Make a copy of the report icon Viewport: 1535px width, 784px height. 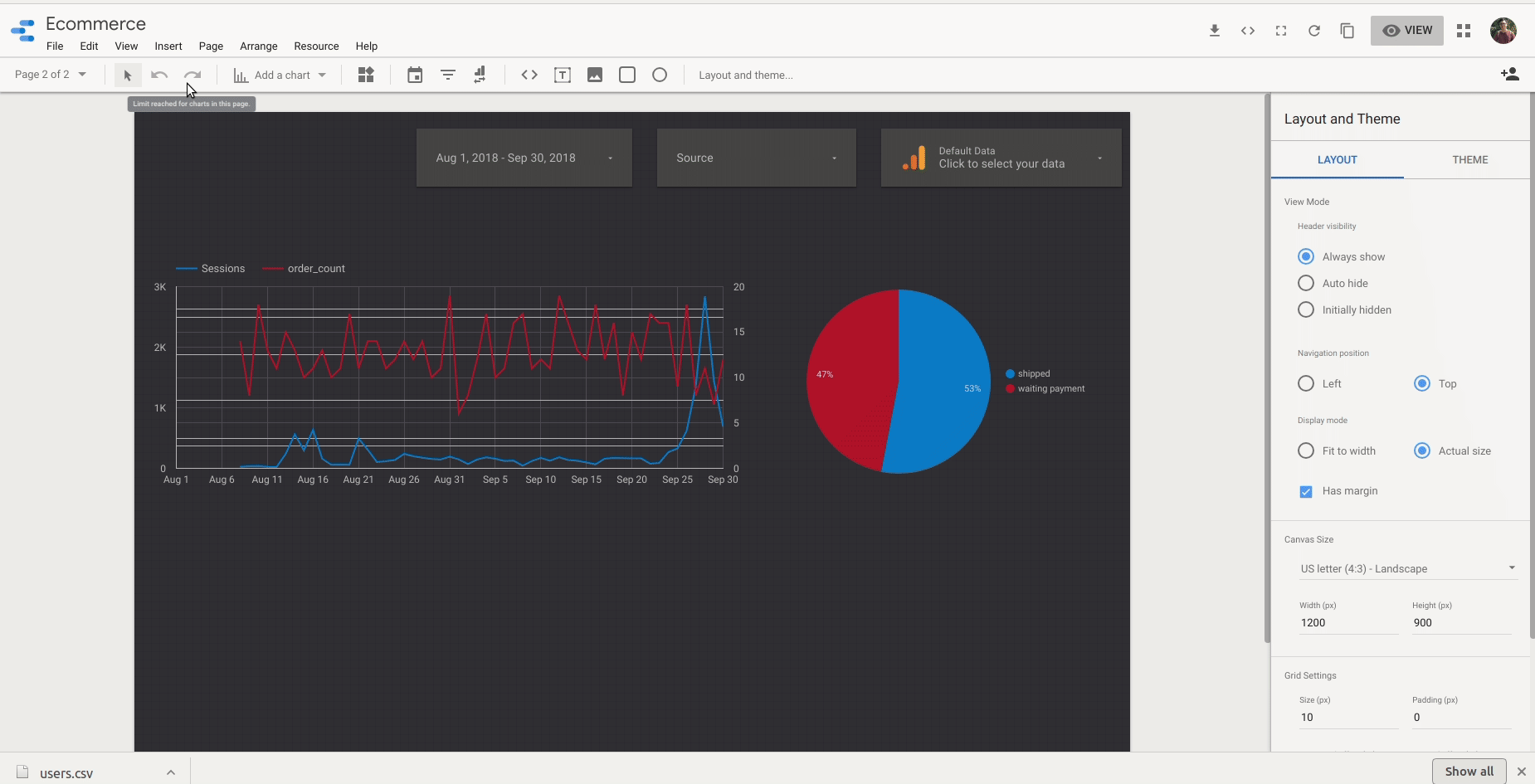tap(1347, 31)
